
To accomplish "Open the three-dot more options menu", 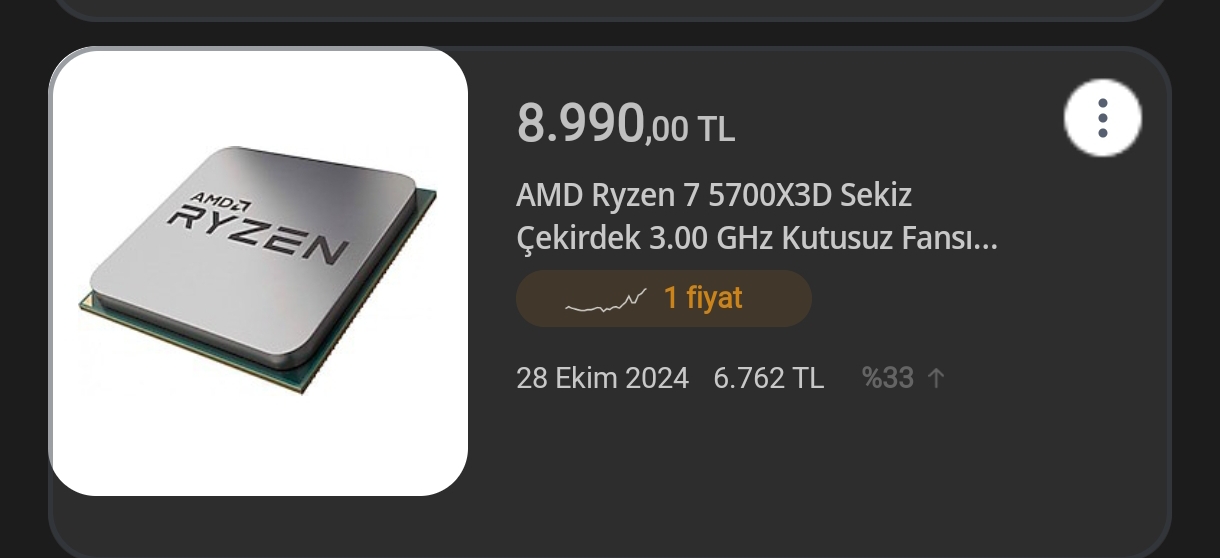I will [1102, 118].
